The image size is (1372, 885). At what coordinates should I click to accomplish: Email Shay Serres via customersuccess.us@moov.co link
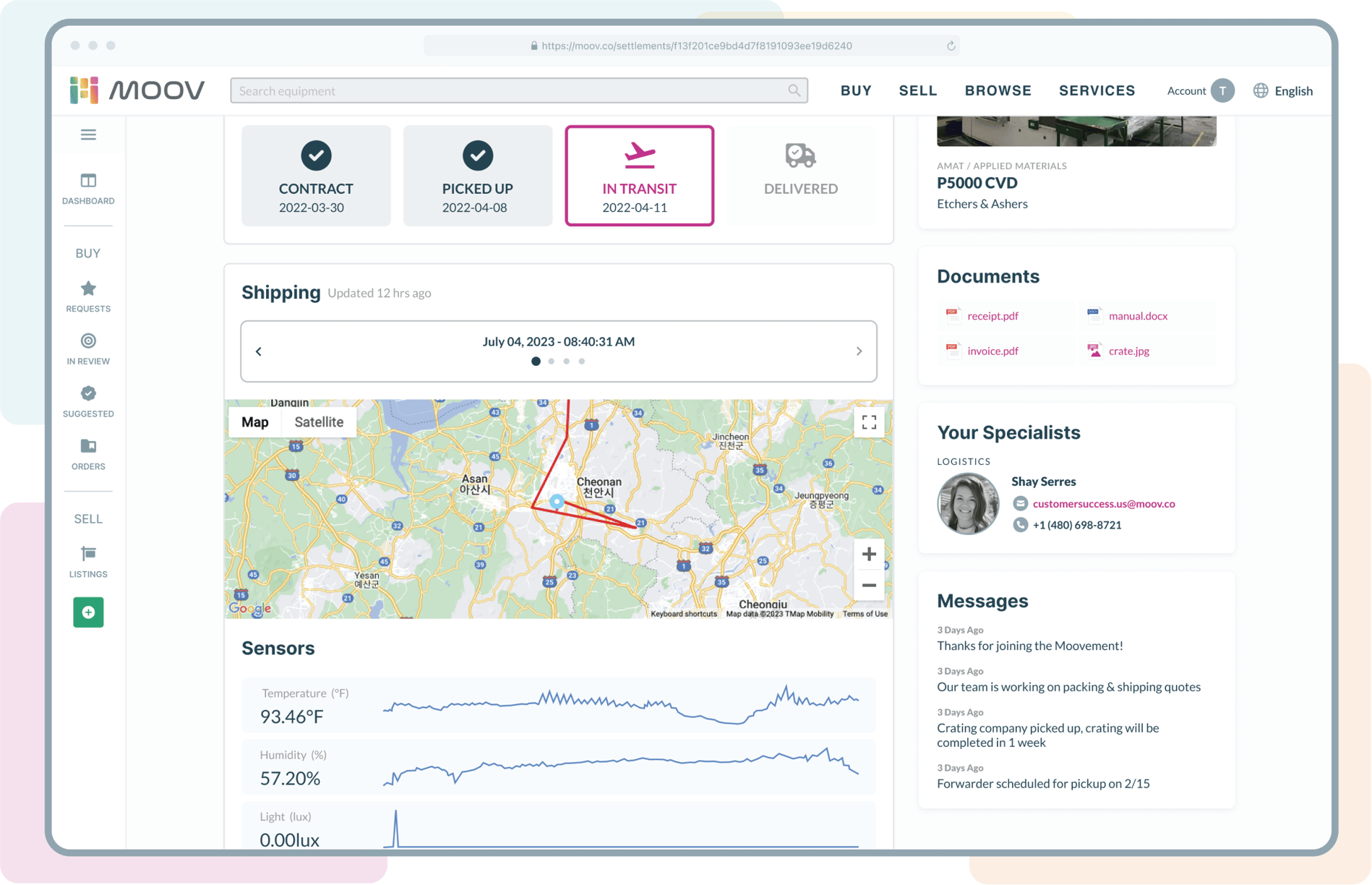click(x=1104, y=504)
